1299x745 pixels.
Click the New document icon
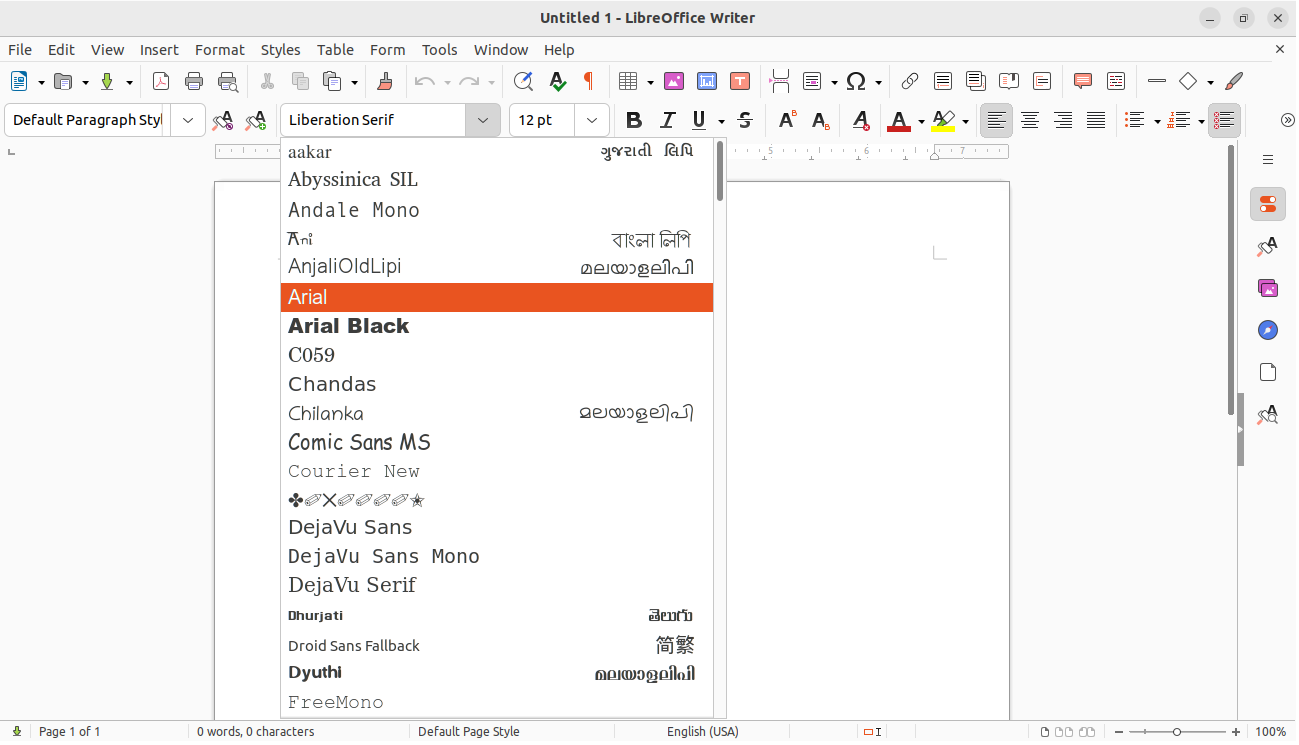click(x=19, y=82)
